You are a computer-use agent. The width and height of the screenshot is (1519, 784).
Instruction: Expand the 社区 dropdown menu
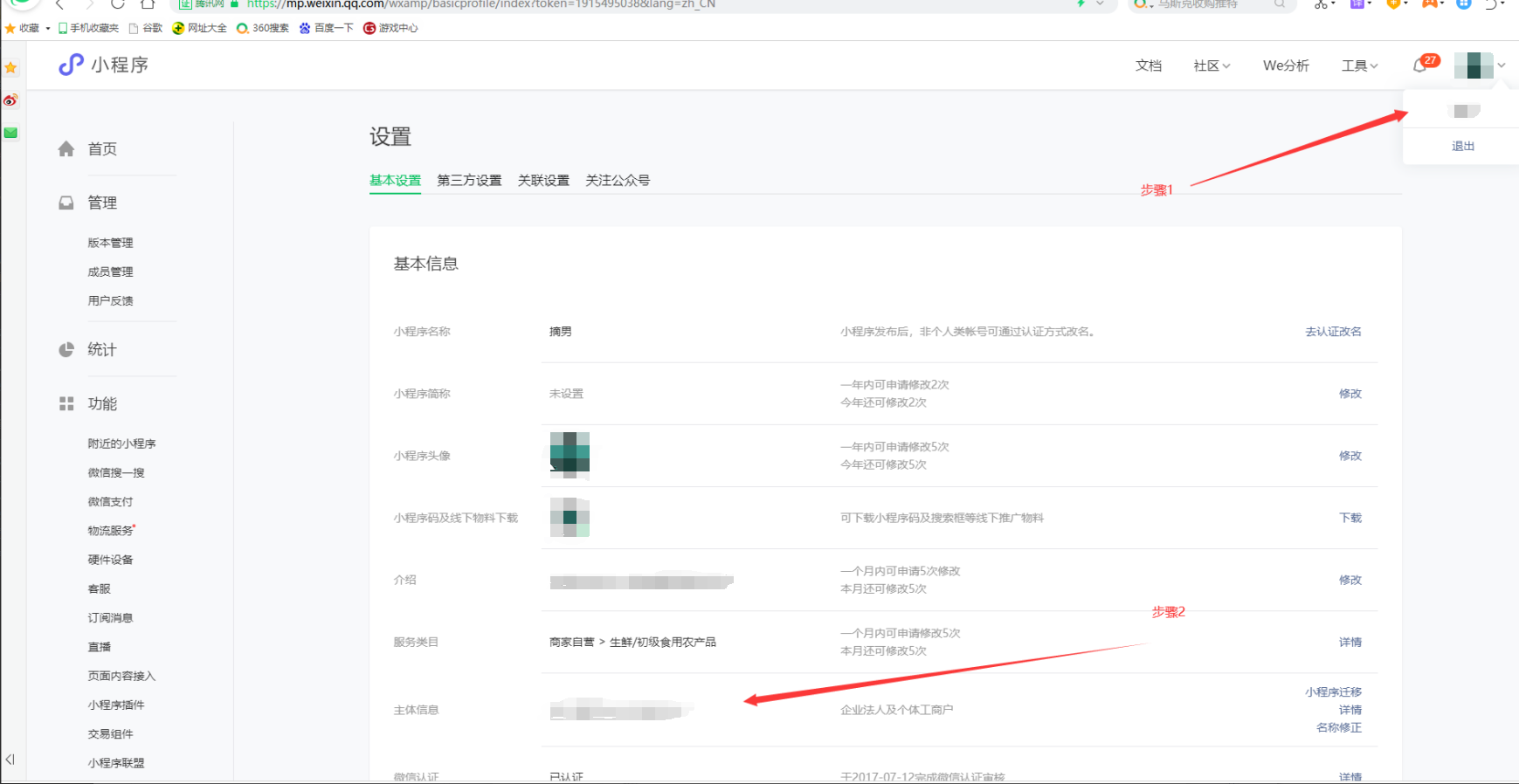(1212, 65)
